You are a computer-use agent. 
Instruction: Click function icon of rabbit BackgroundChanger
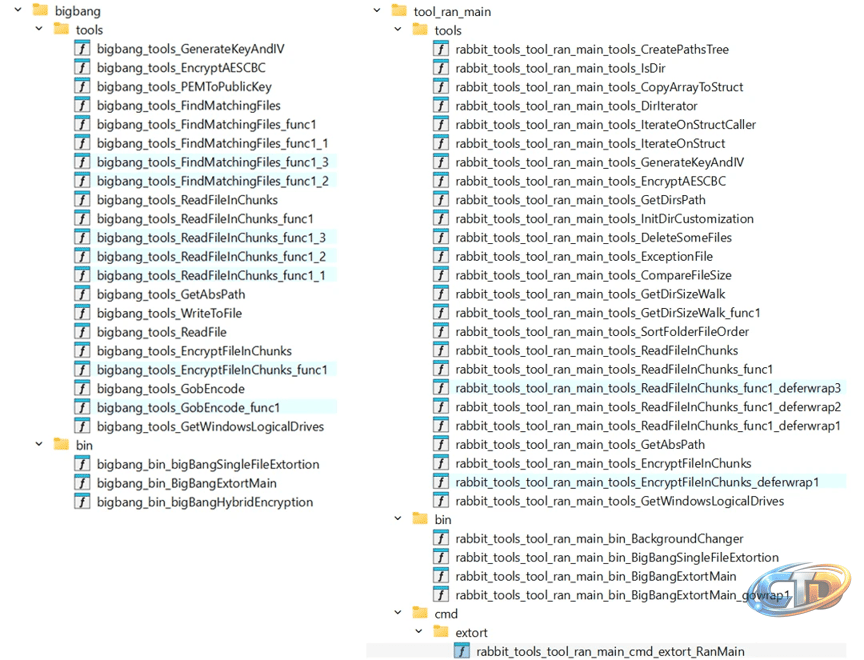[x=441, y=538]
